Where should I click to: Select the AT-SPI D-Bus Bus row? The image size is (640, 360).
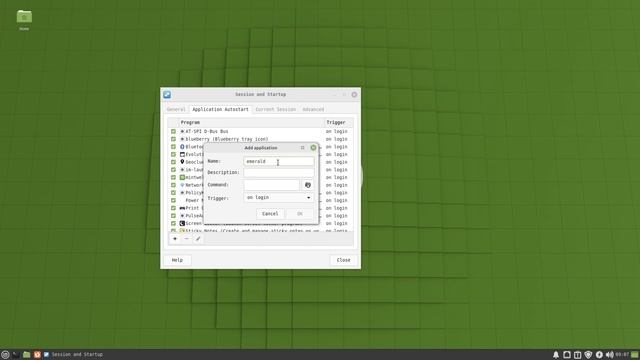(260, 131)
